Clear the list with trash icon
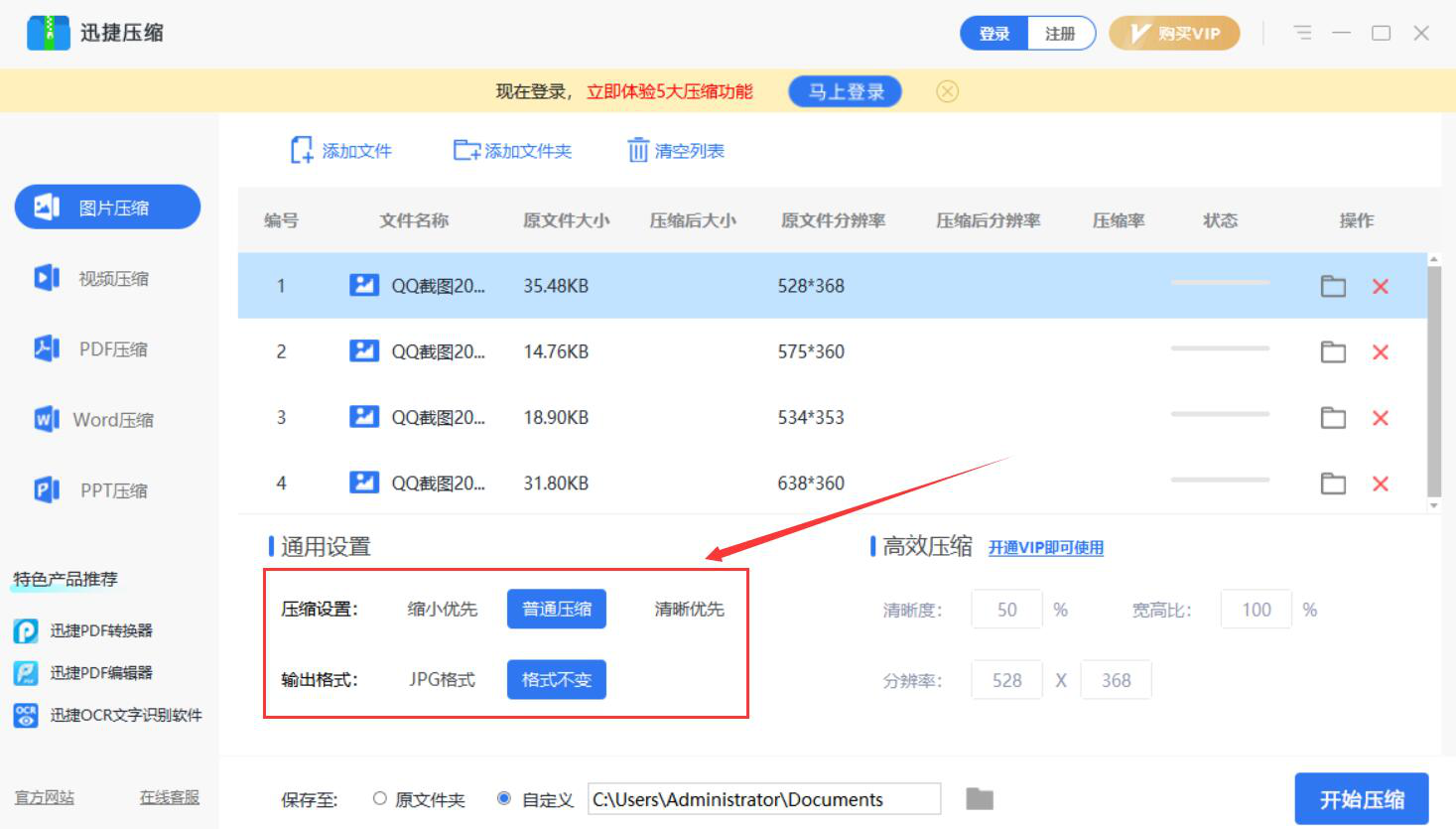Image resolution: width=1456 pixels, height=829 pixels. pyautogui.click(x=638, y=151)
